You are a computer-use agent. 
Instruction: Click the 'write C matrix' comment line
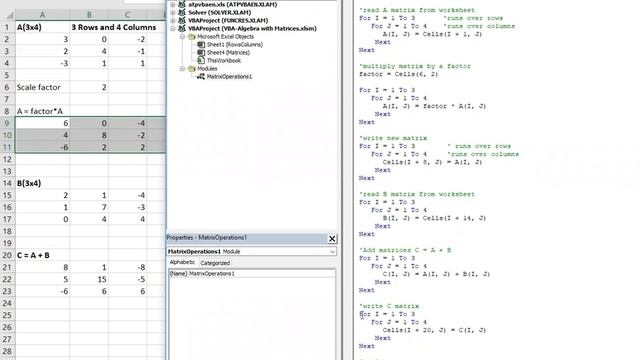pos(389,306)
